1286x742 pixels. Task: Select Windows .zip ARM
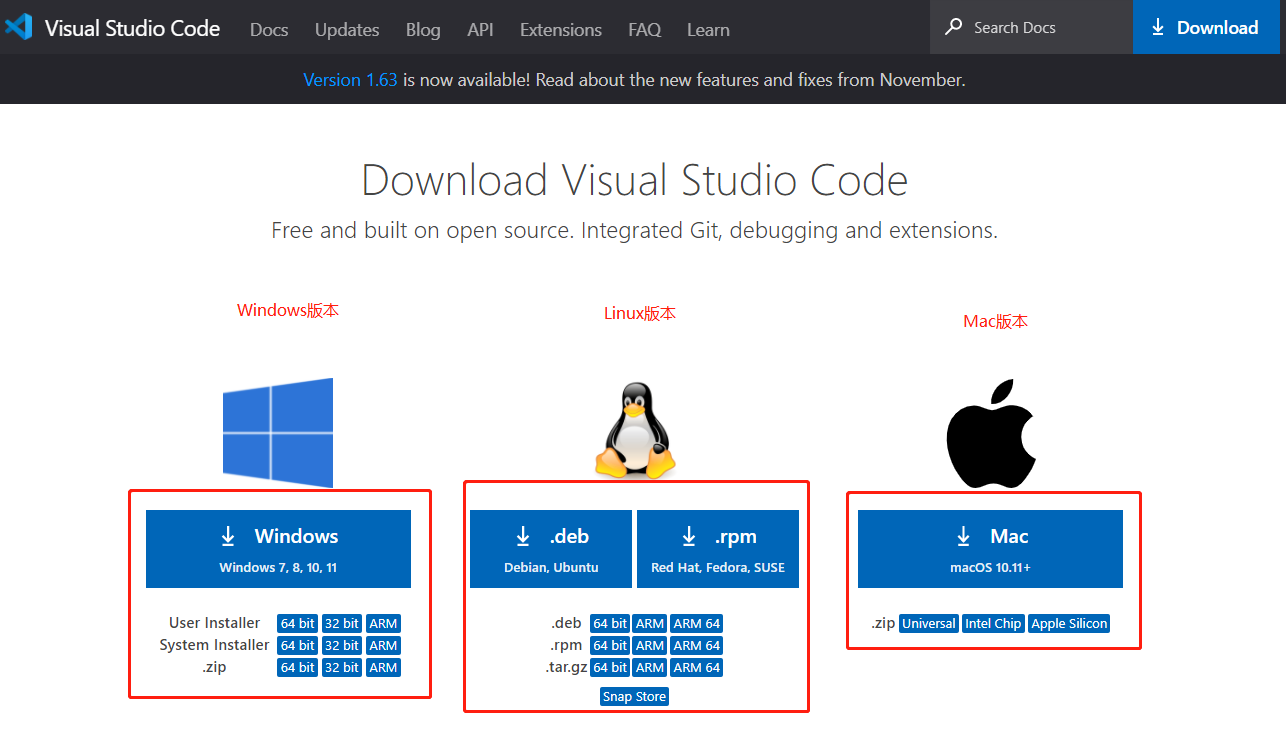384,668
